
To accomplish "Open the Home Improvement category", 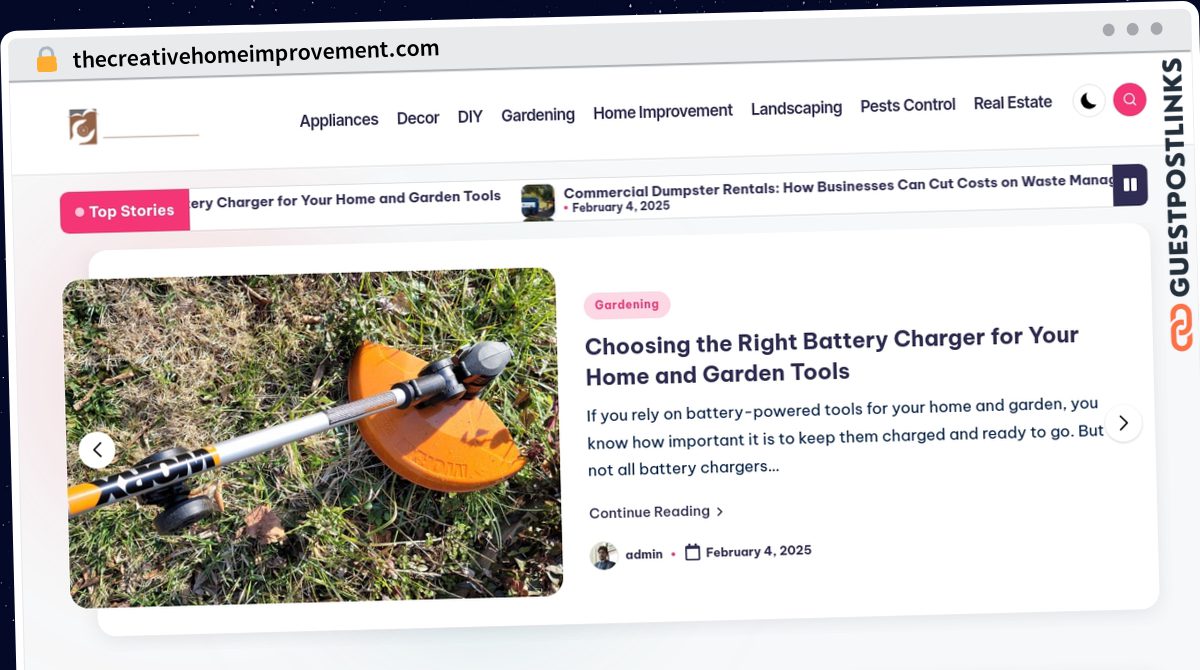I will pos(663,111).
